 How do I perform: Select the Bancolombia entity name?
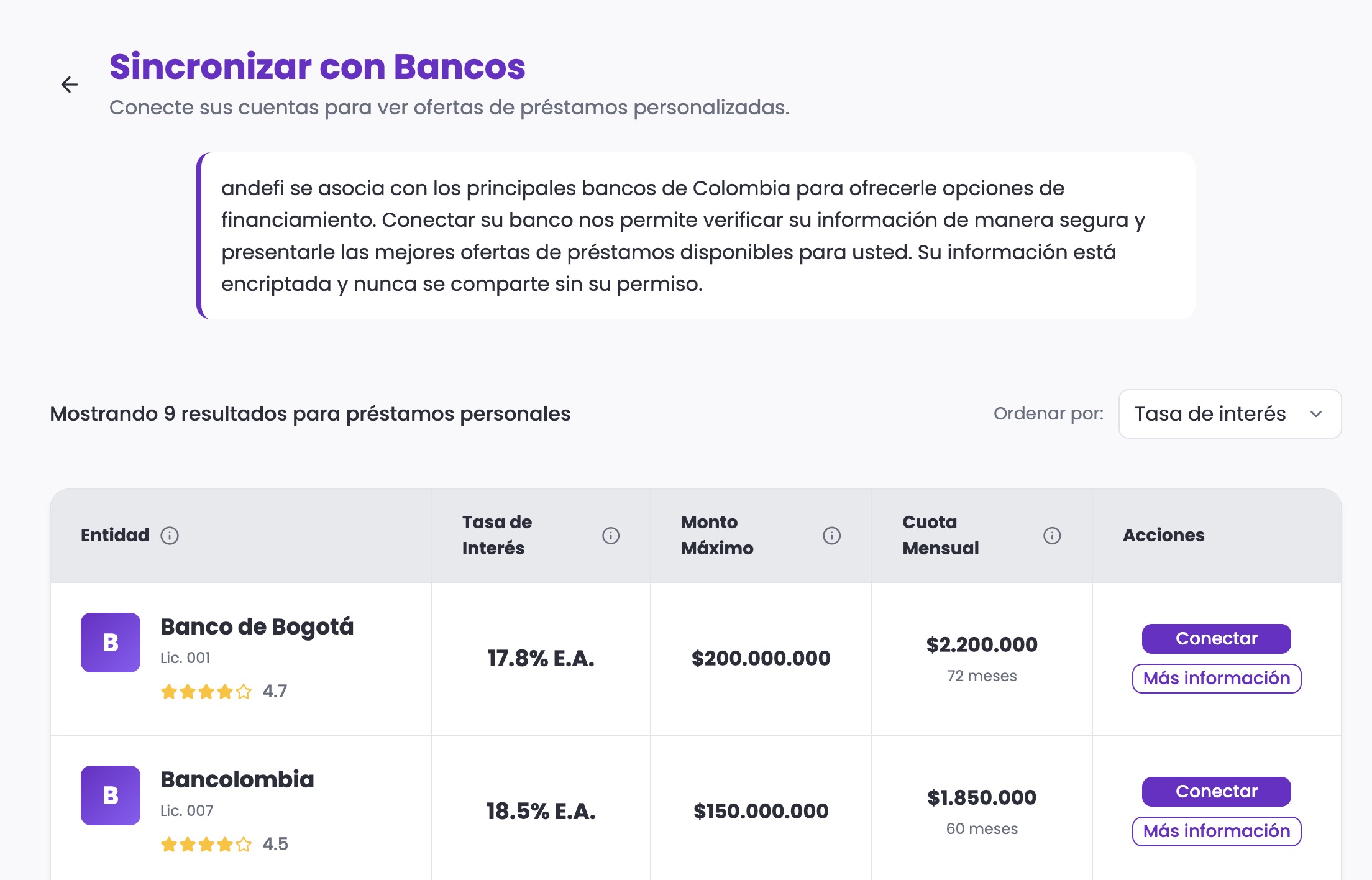click(x=237, y=779)
